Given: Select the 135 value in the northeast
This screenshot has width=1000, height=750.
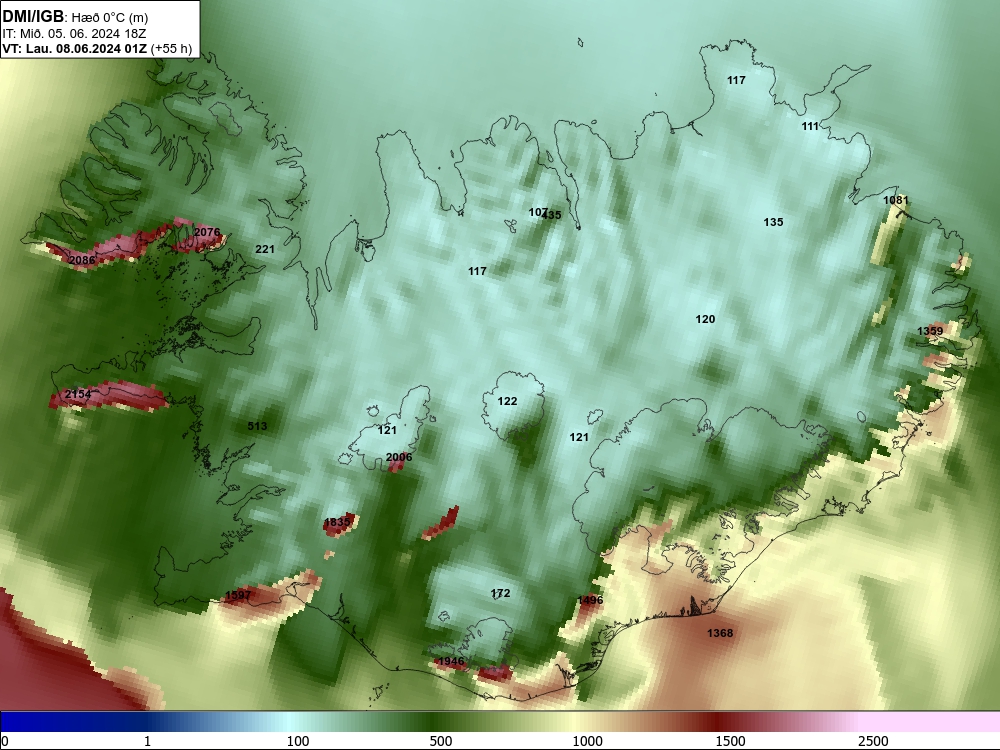Looking at the screenshot, I should 774,222.
